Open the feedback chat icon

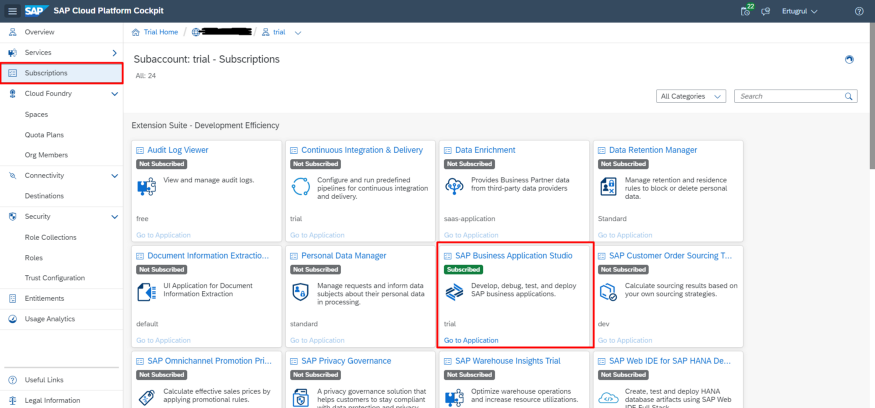[x=766, y=11]
